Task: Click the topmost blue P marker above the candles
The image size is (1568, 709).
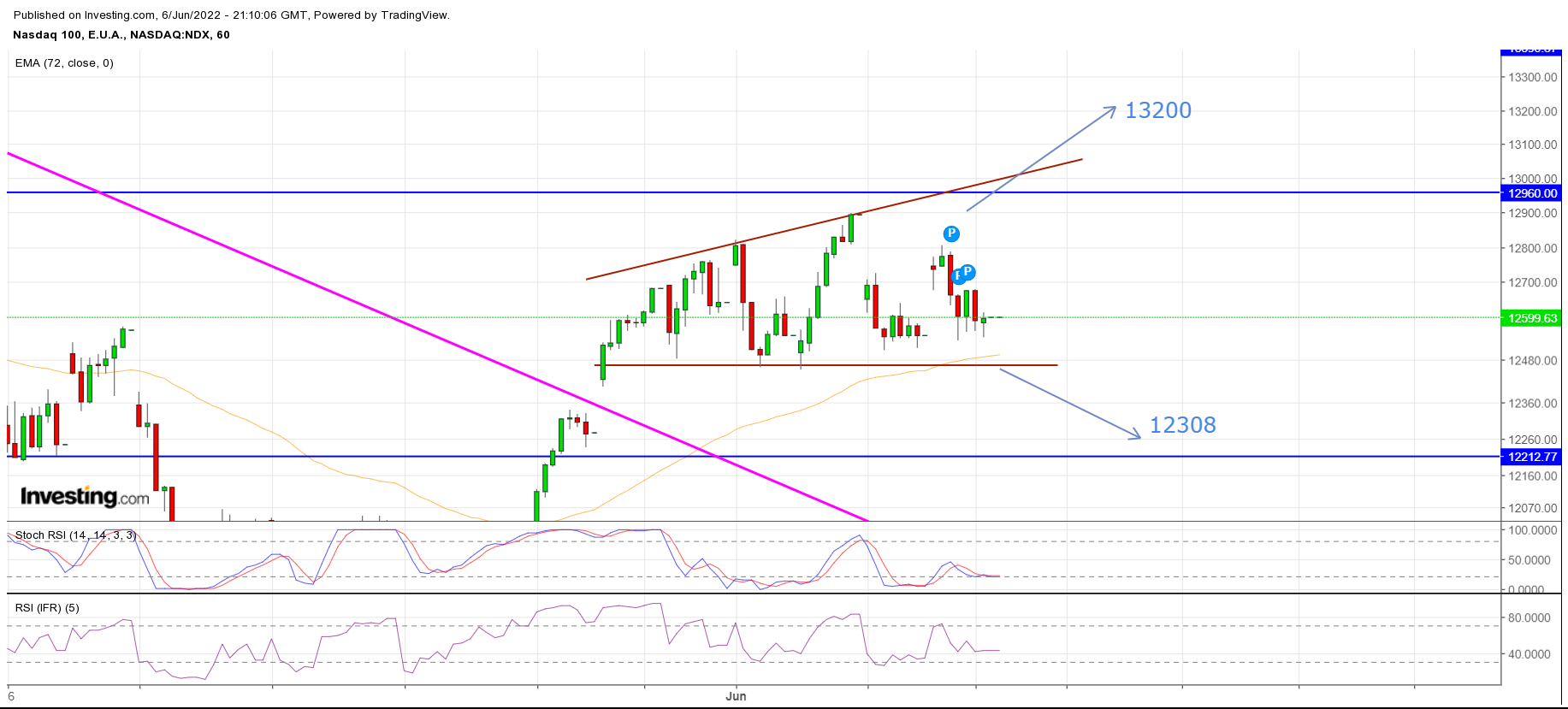Action: point(951,233)
